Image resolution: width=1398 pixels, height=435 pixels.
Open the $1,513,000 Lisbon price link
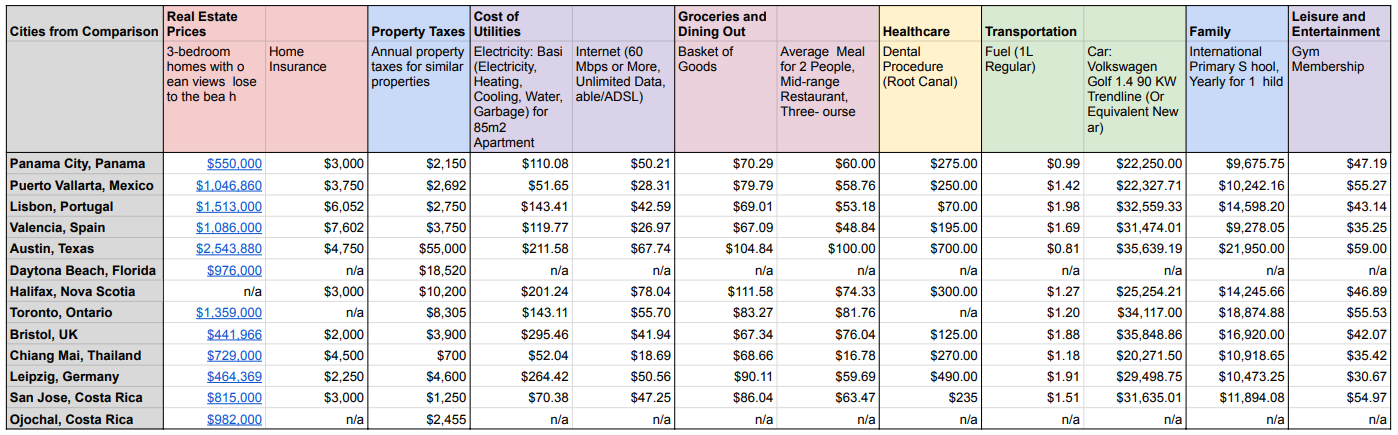(x=229, y=206)
